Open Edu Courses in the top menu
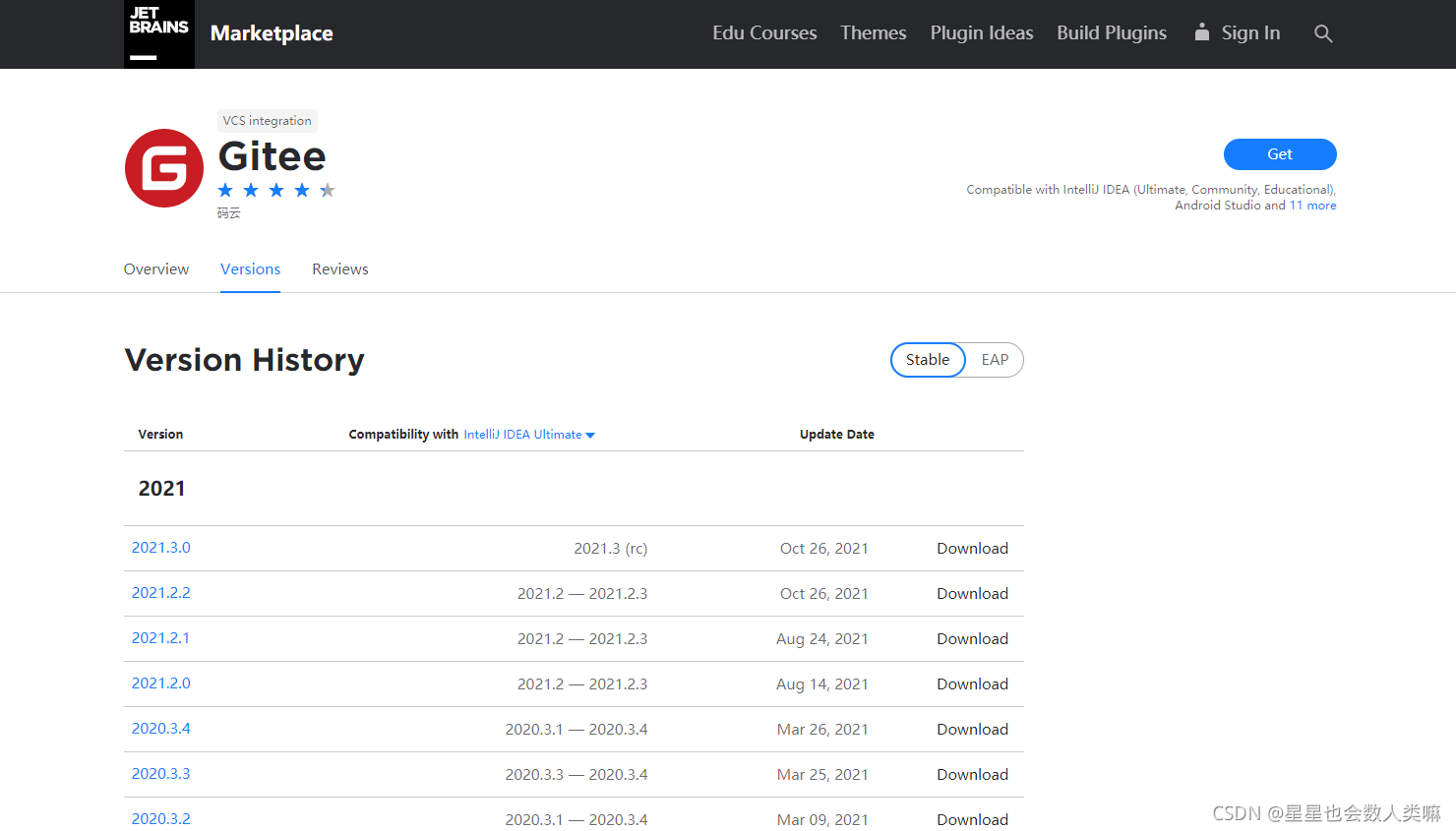The image size is (1456, 831). [764, 32]
